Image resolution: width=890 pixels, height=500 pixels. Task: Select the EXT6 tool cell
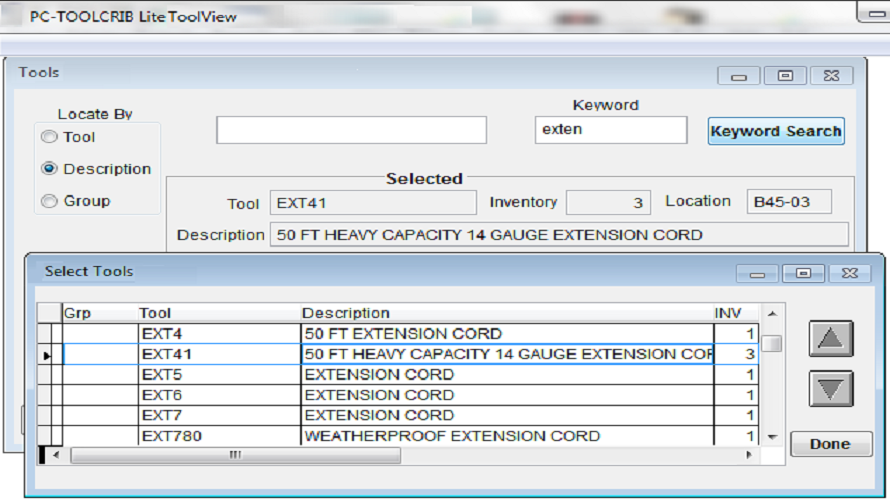(x=219, y=395)
